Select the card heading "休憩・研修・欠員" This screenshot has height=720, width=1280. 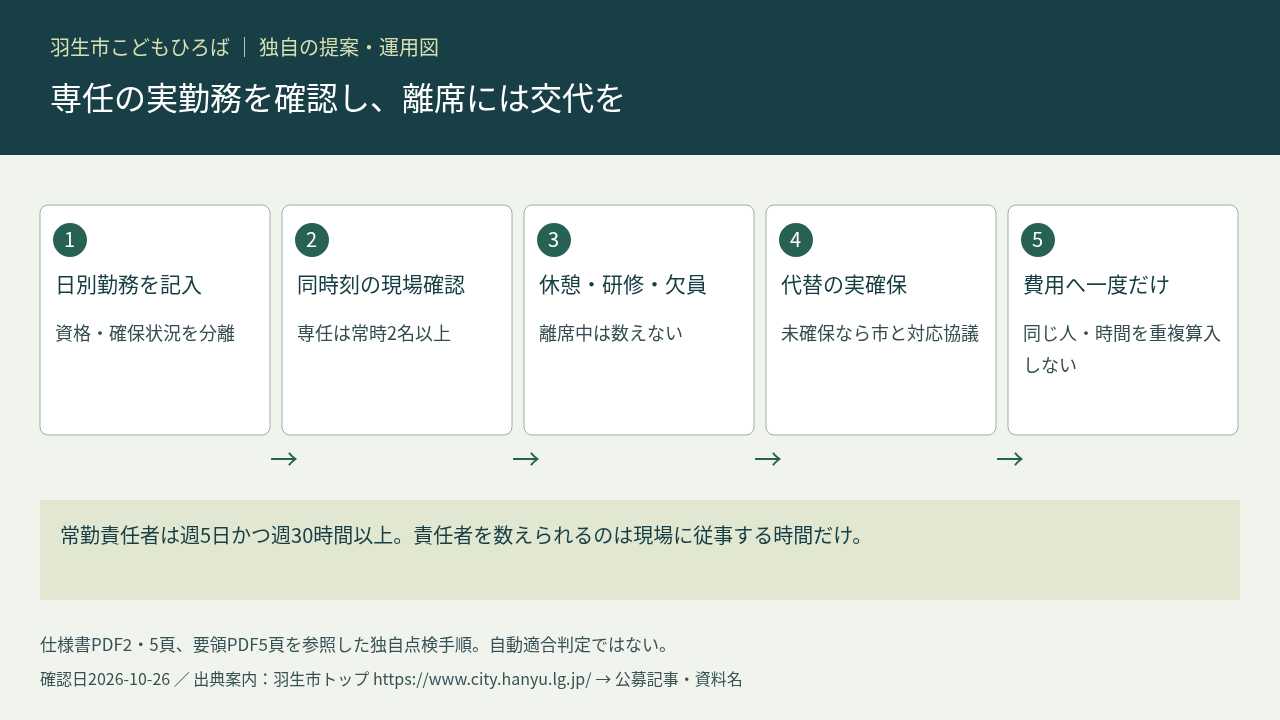623,285
